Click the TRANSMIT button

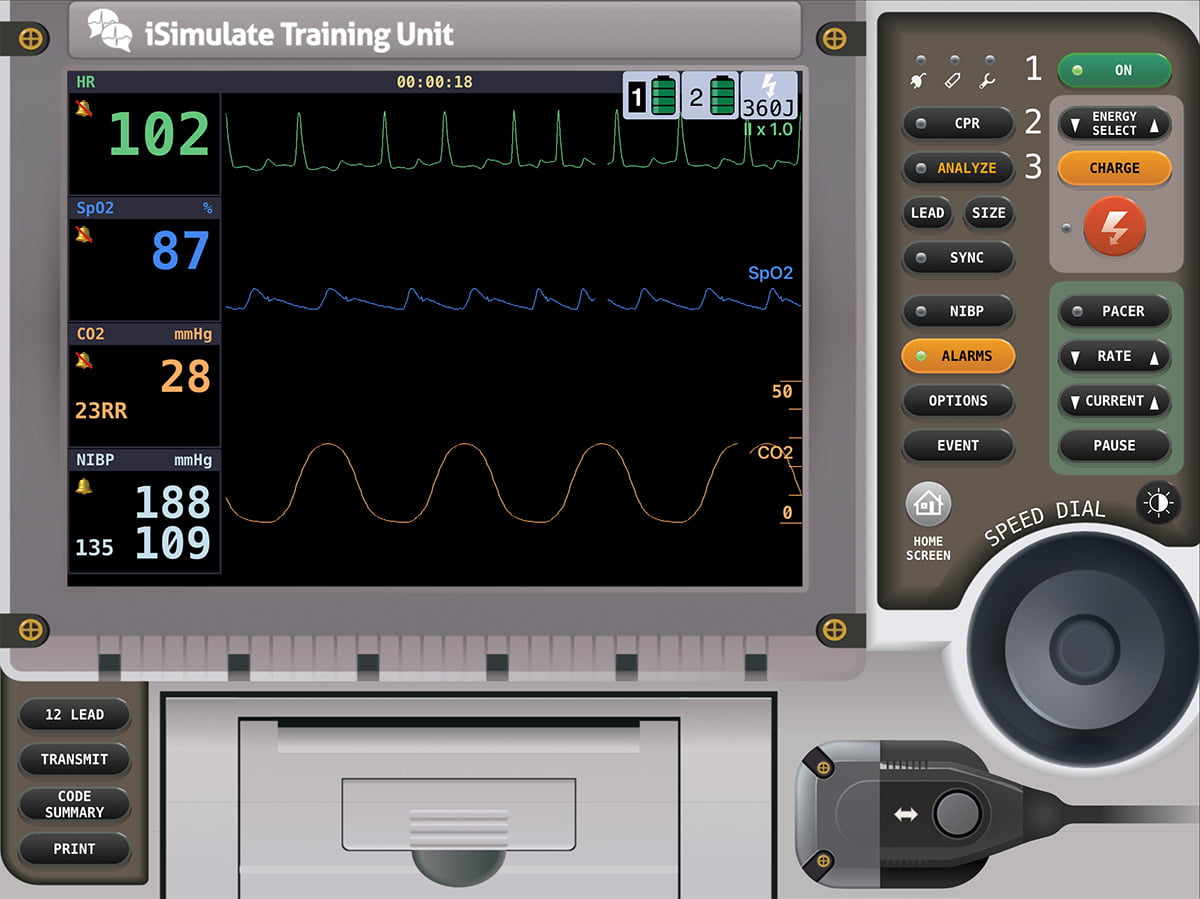pyautogui.click(x=74, y=760)
